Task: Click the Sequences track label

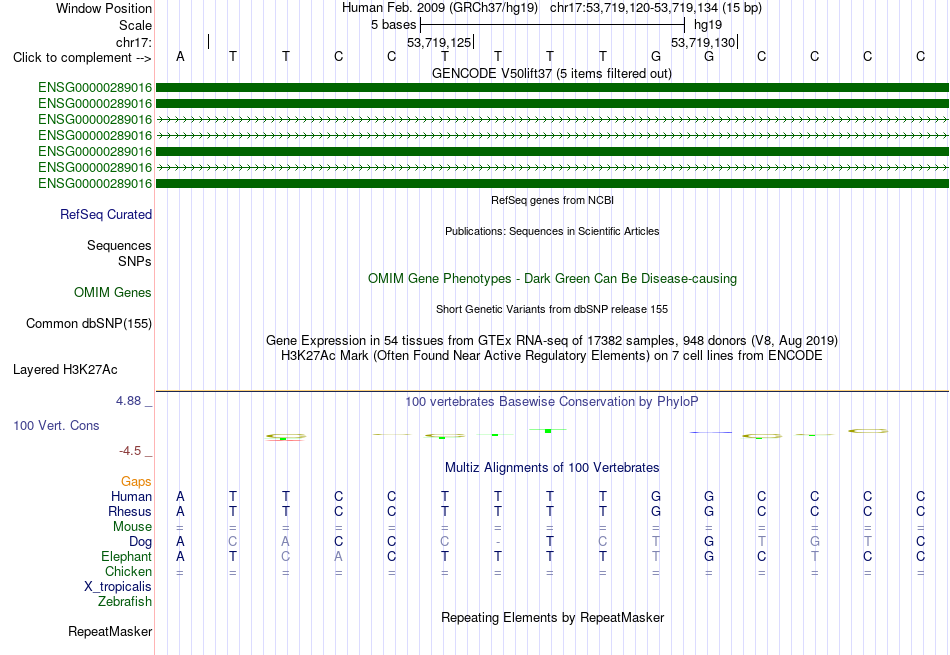Action: click(x=119, y=245)
